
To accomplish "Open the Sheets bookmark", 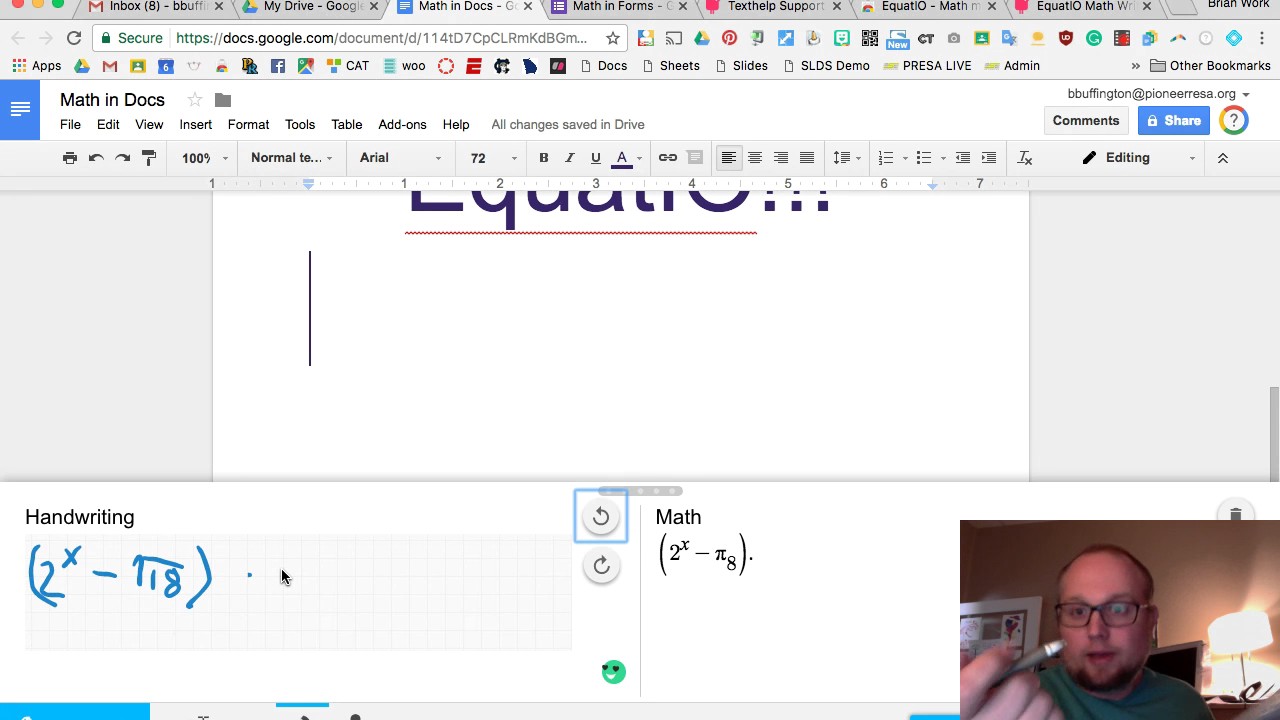I will coord(671,66).
